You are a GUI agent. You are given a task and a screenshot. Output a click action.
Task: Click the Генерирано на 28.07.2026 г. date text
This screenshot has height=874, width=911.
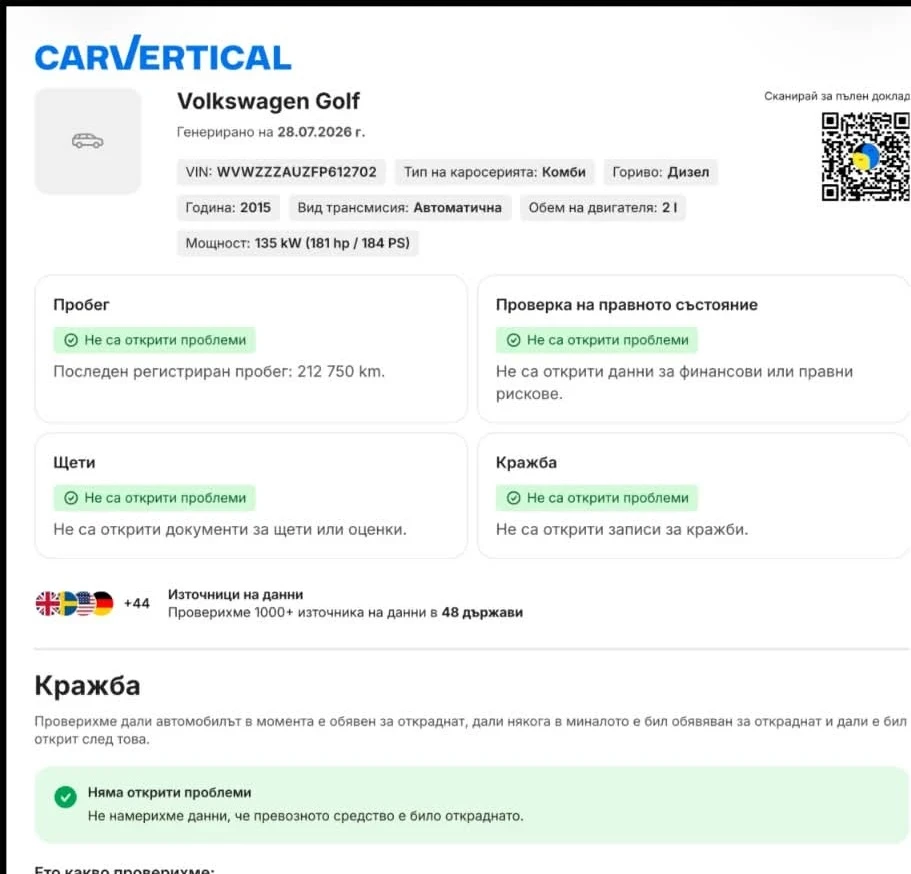pyautogui.click(x=271, y=132)
